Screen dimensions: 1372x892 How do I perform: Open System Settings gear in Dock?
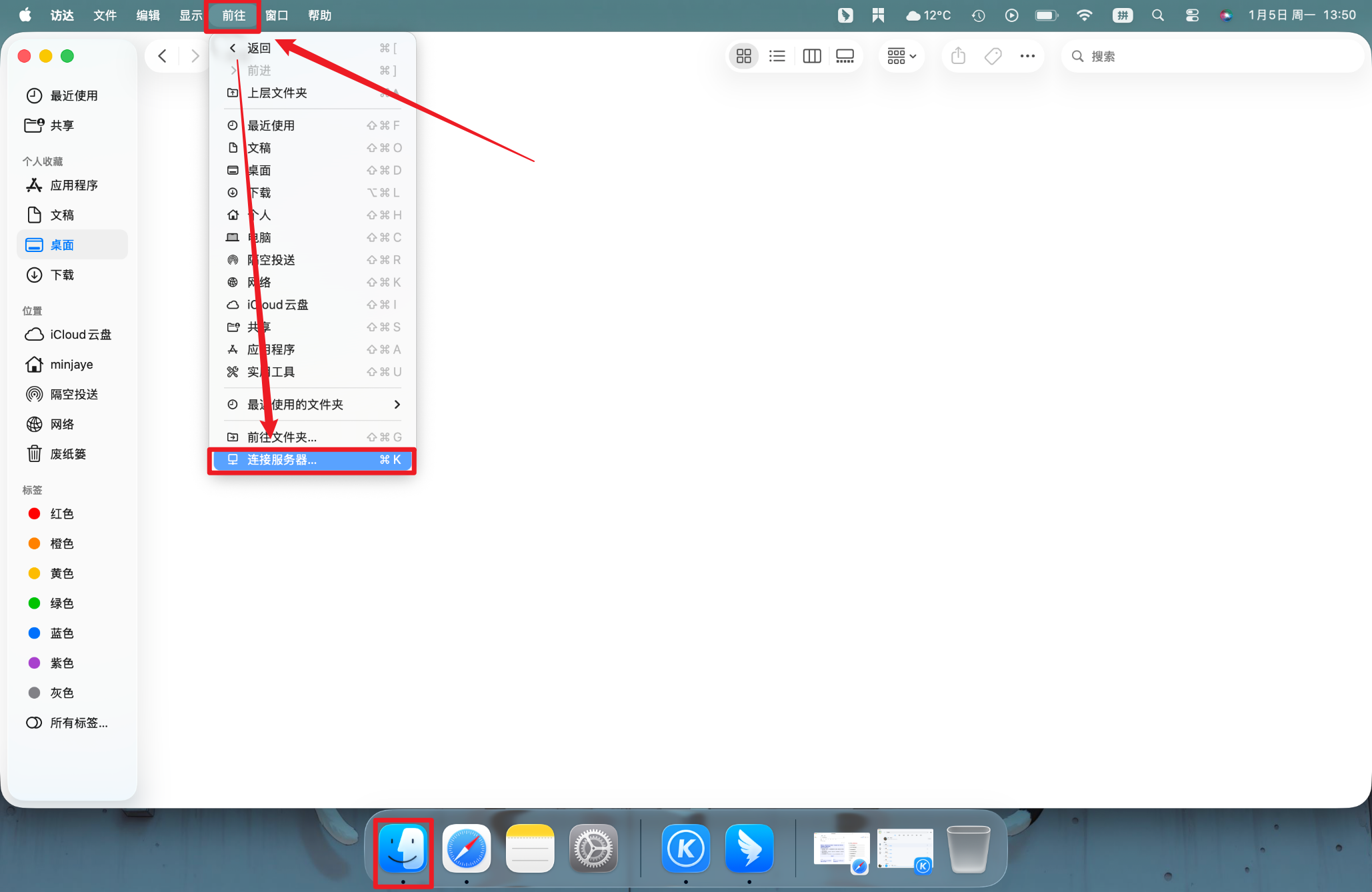coord(593,849)
